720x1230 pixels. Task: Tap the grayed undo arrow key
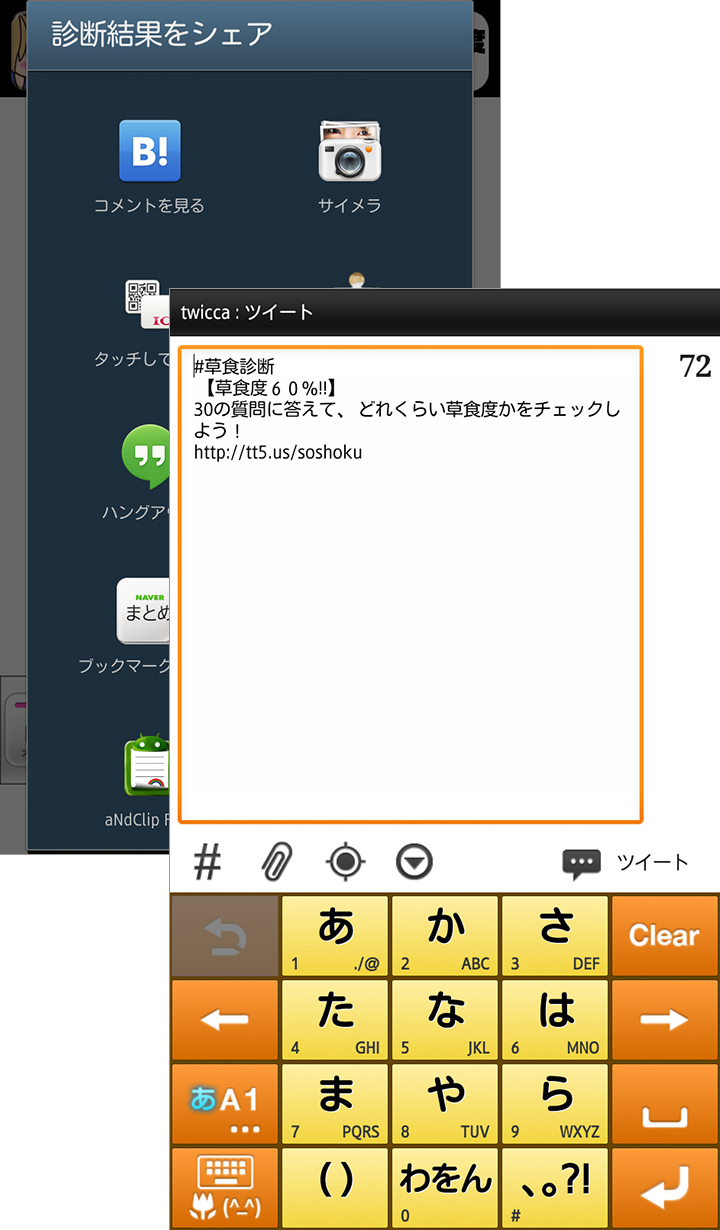(x=225, y=937)
